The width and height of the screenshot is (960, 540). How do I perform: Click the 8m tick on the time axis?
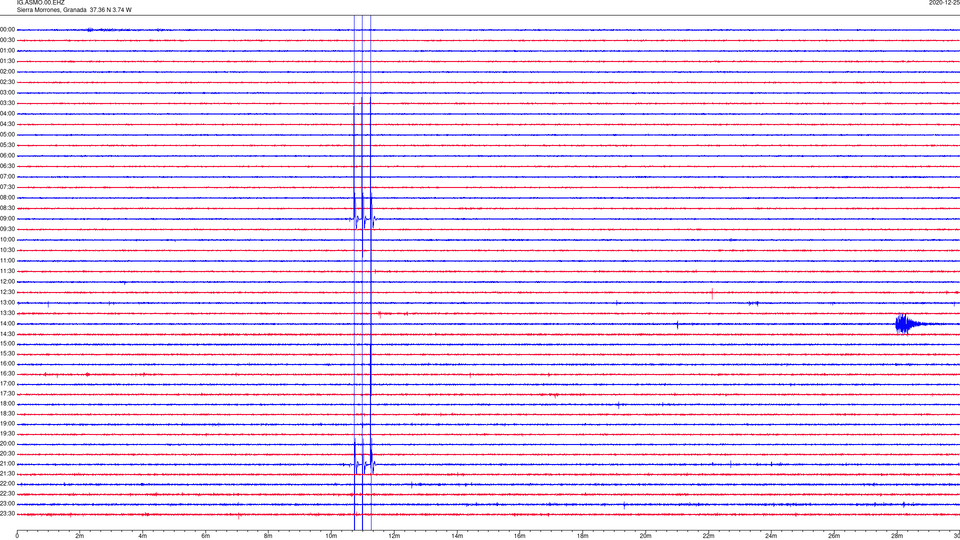pyautogui.click(x=268, y=536)
